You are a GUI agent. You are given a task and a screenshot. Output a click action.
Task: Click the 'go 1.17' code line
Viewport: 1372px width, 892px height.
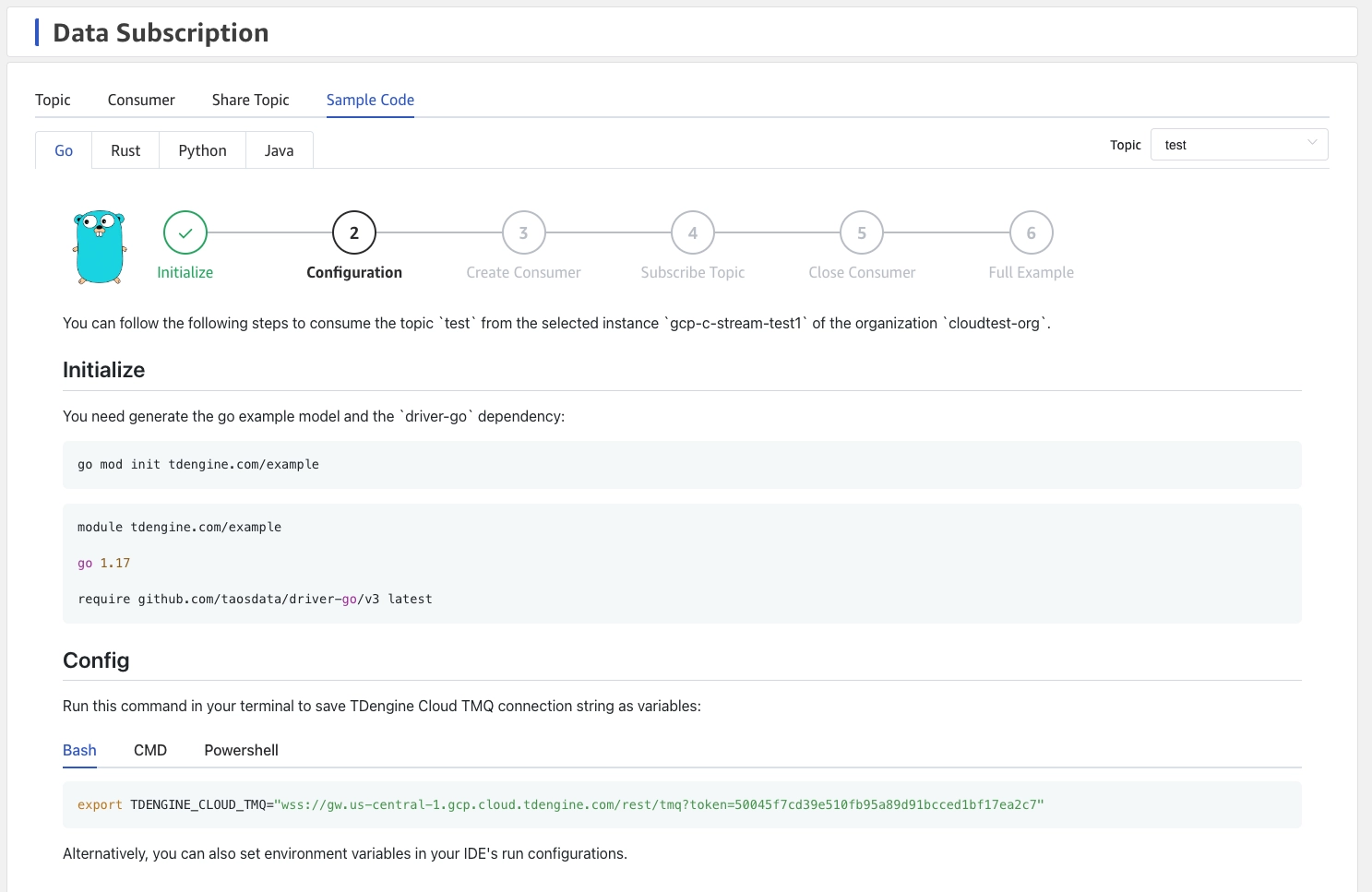103,563
